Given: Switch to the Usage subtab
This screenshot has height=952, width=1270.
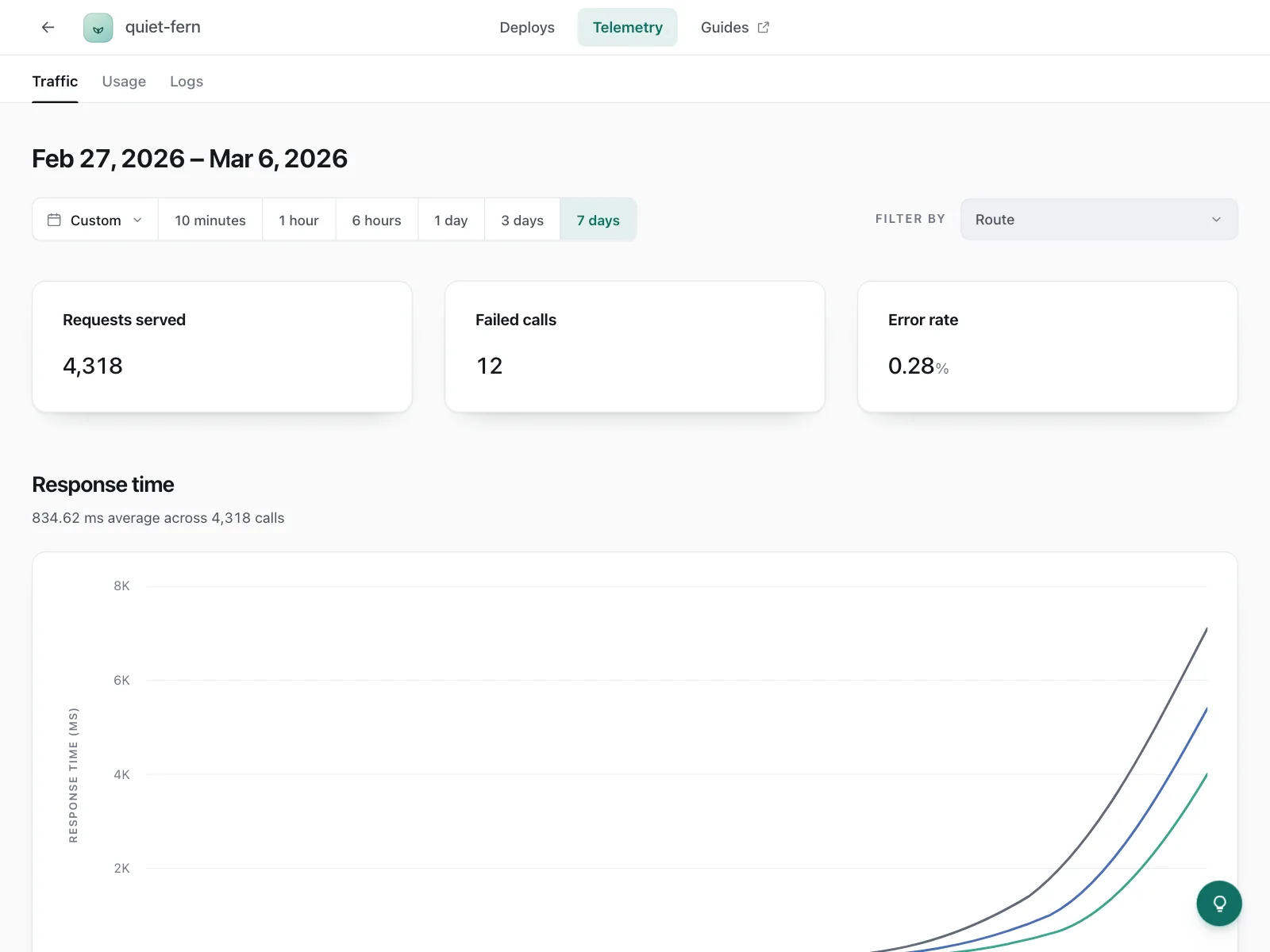Looking at the screenshot, I should (x=124, y=82).
